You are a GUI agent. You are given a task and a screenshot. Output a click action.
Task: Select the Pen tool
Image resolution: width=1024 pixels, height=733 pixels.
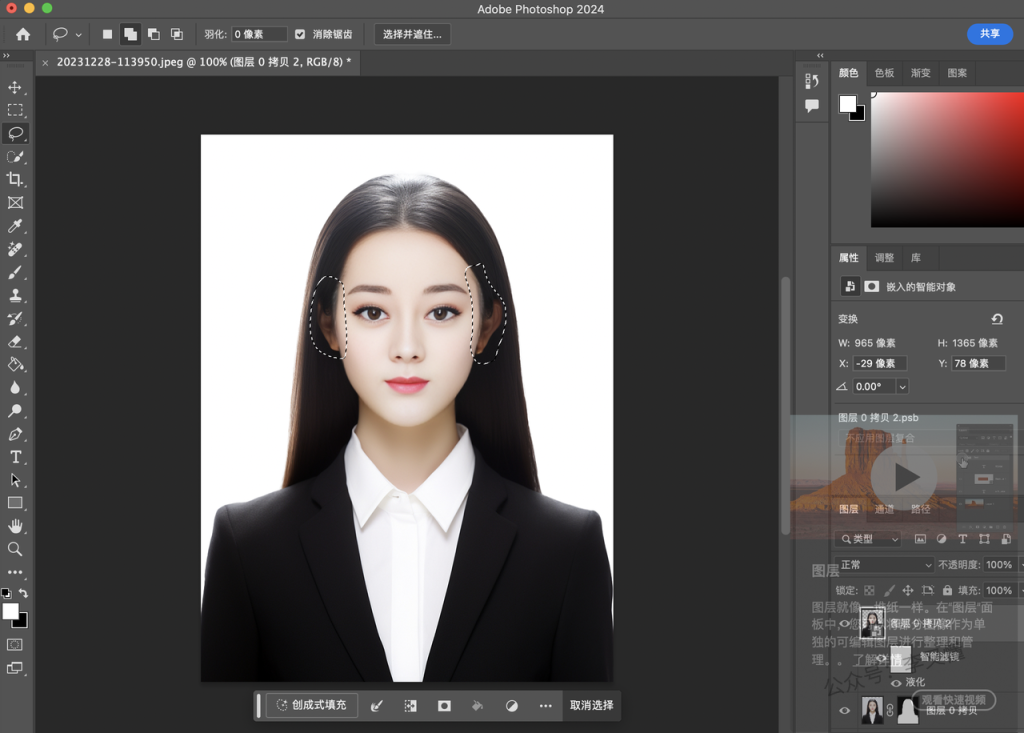[x=15, y=434]
